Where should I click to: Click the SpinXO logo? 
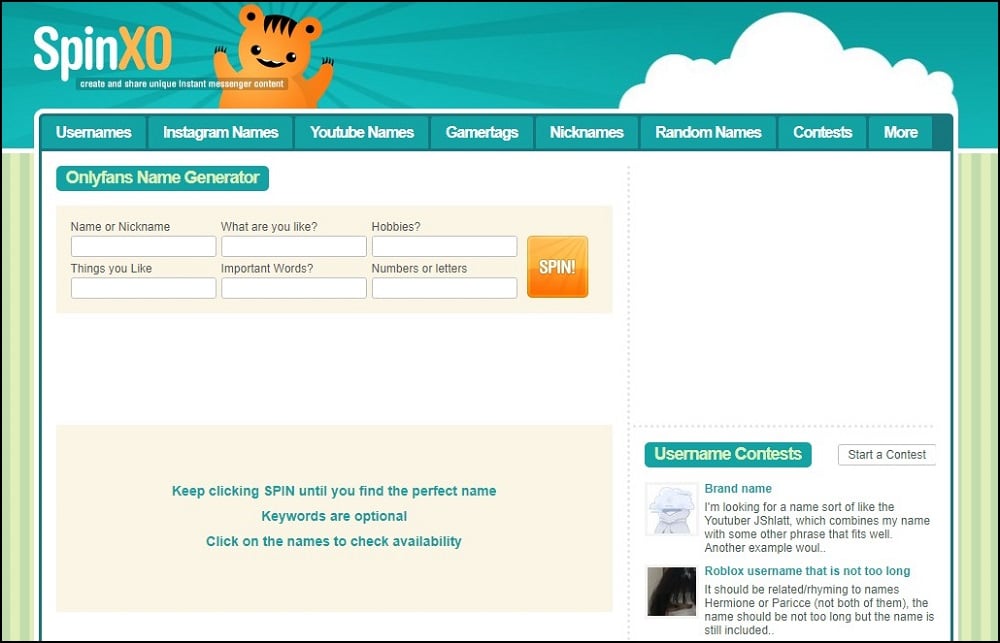103,51
